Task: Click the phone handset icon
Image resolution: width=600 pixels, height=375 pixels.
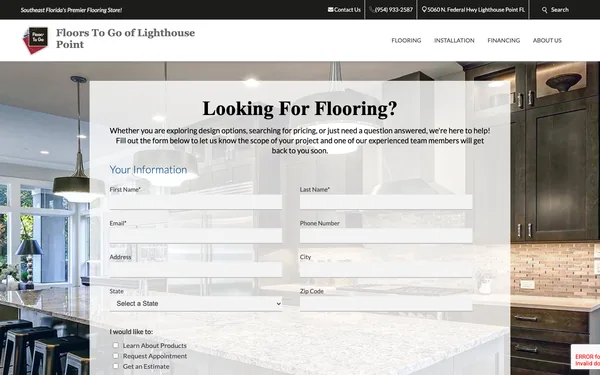Action: [372, 10]
